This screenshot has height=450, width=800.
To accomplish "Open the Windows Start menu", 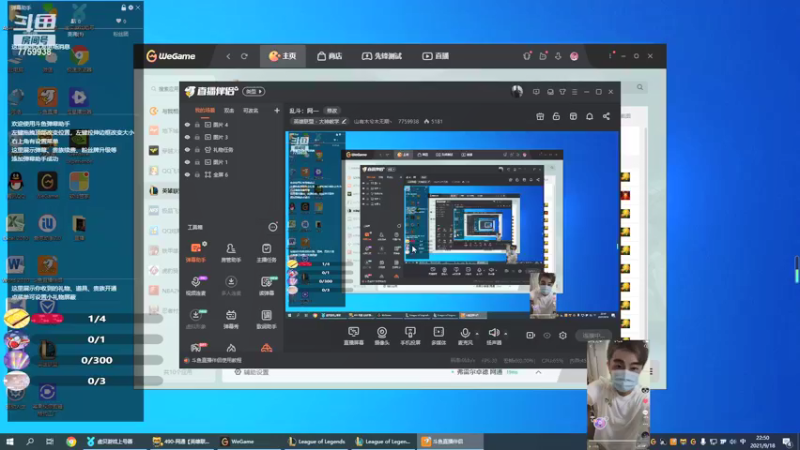I will 10,441.
